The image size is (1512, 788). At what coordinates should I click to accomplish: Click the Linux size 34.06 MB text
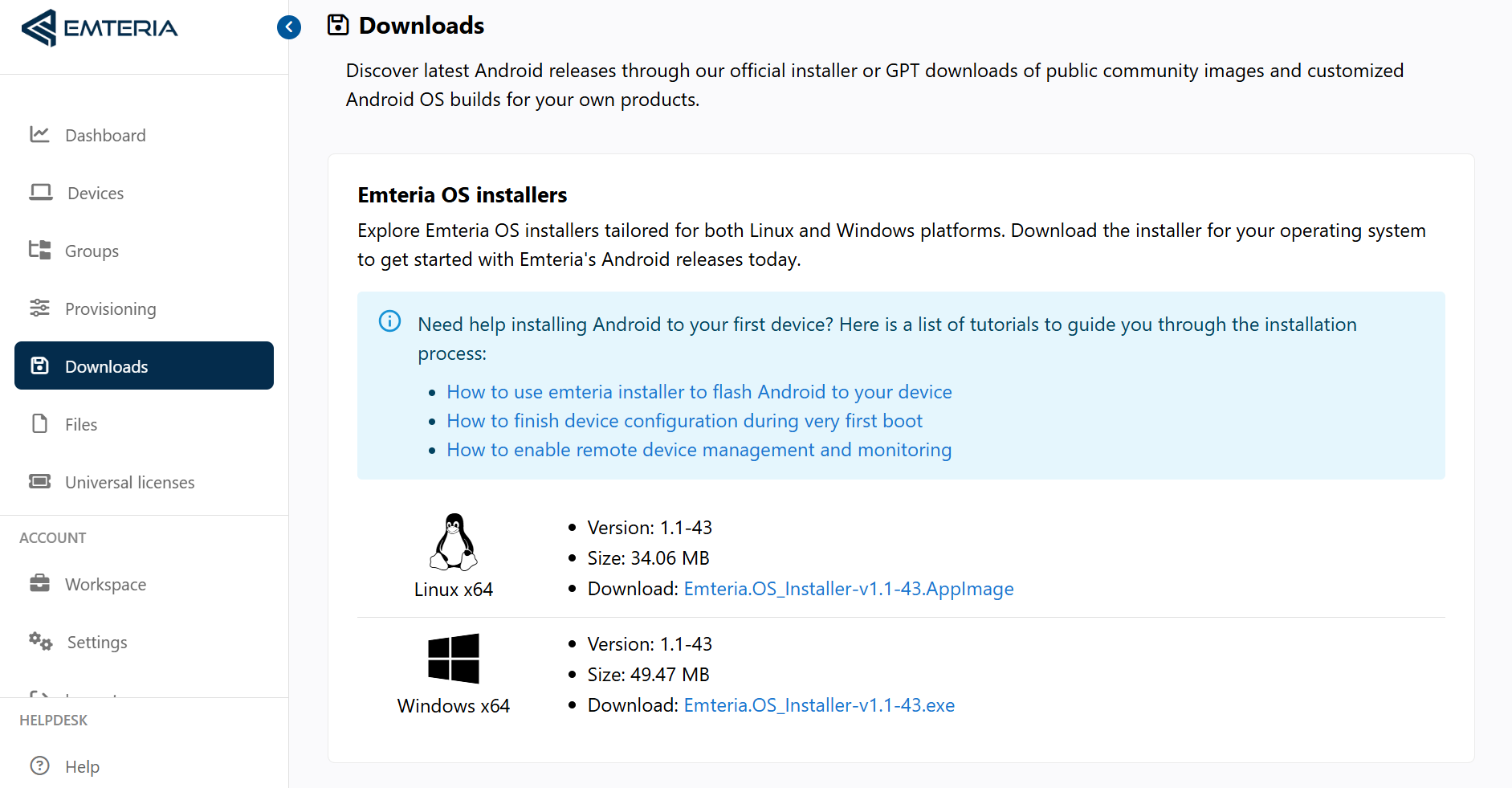pyautogui.click(x=649, y=558)
